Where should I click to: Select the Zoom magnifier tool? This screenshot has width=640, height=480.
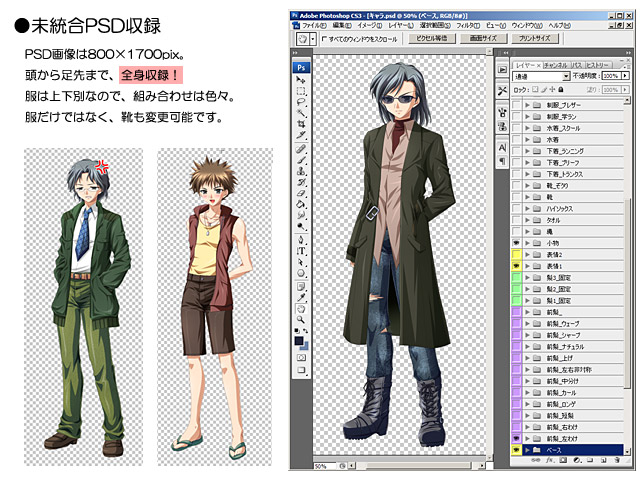(x=301, y=320)
